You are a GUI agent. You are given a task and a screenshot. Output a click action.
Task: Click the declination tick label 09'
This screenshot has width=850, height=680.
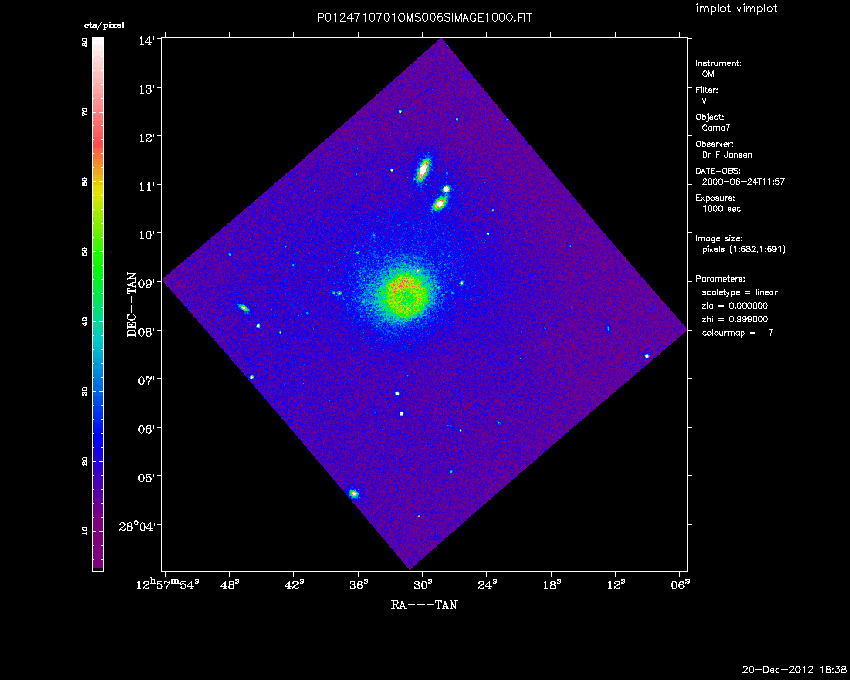pos(146,283)
